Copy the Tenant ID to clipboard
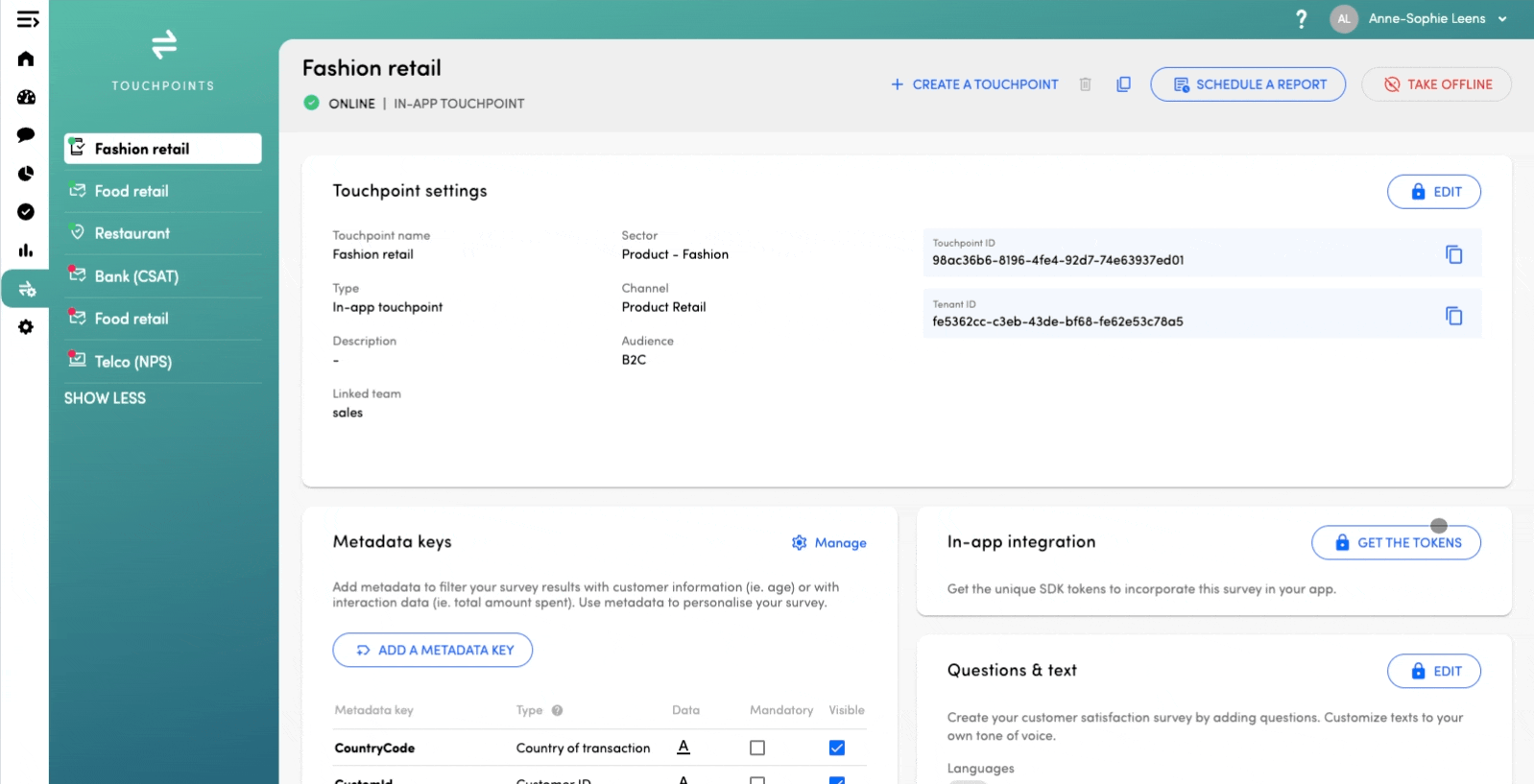The width and height of the screenshot is (1534, 784). (1453, 316)
